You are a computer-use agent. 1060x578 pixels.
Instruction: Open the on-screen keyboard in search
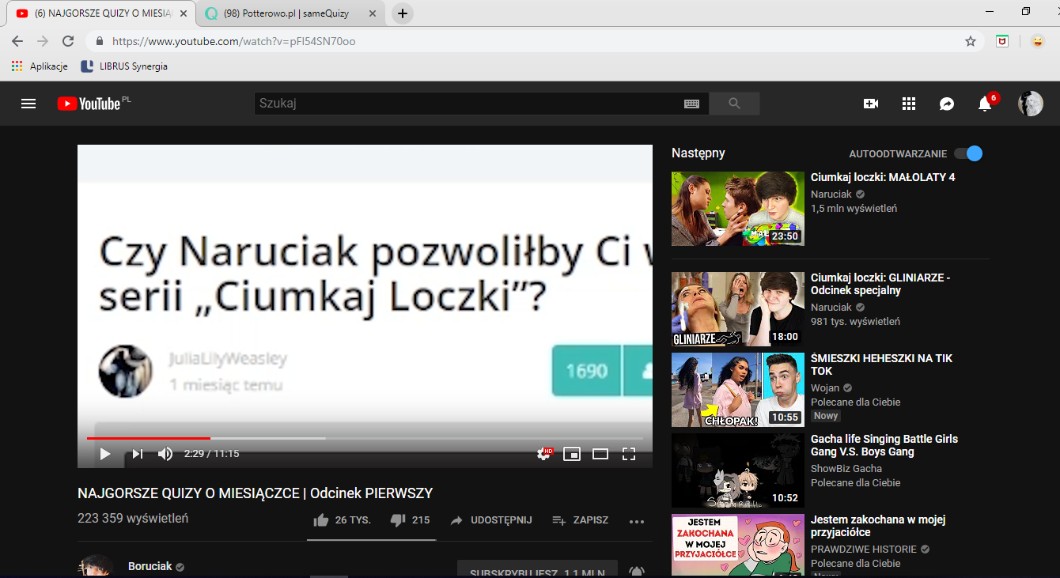(x=691, y=104)
